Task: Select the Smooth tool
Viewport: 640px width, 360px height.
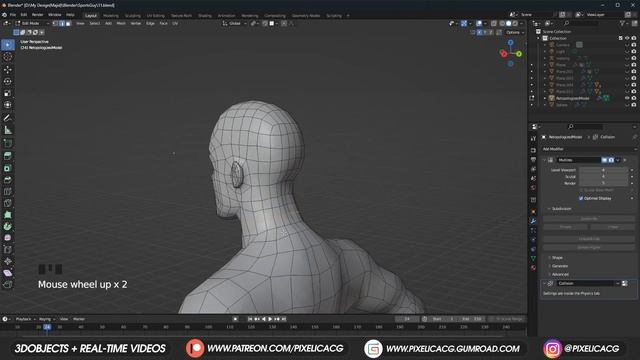Action: coord(8,238)
